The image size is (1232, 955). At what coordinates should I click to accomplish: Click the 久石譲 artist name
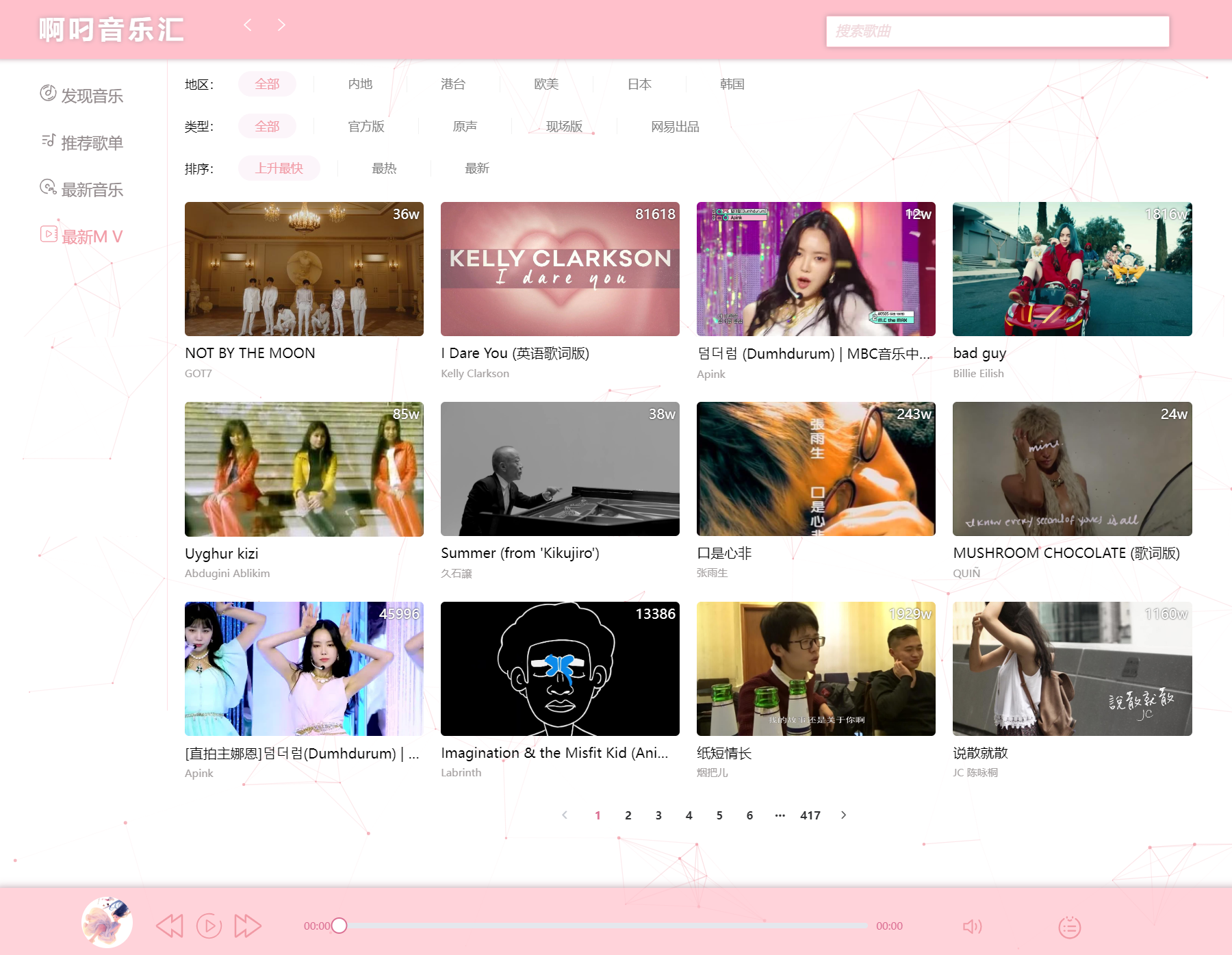click(457, 574)
